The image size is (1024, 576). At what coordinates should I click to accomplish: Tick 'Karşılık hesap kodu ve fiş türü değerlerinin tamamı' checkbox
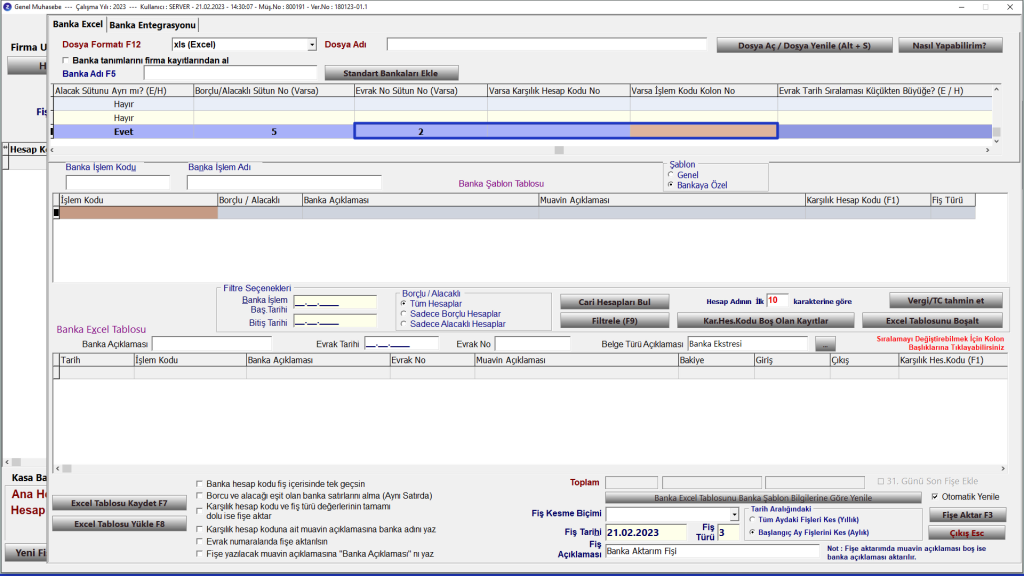200,511
